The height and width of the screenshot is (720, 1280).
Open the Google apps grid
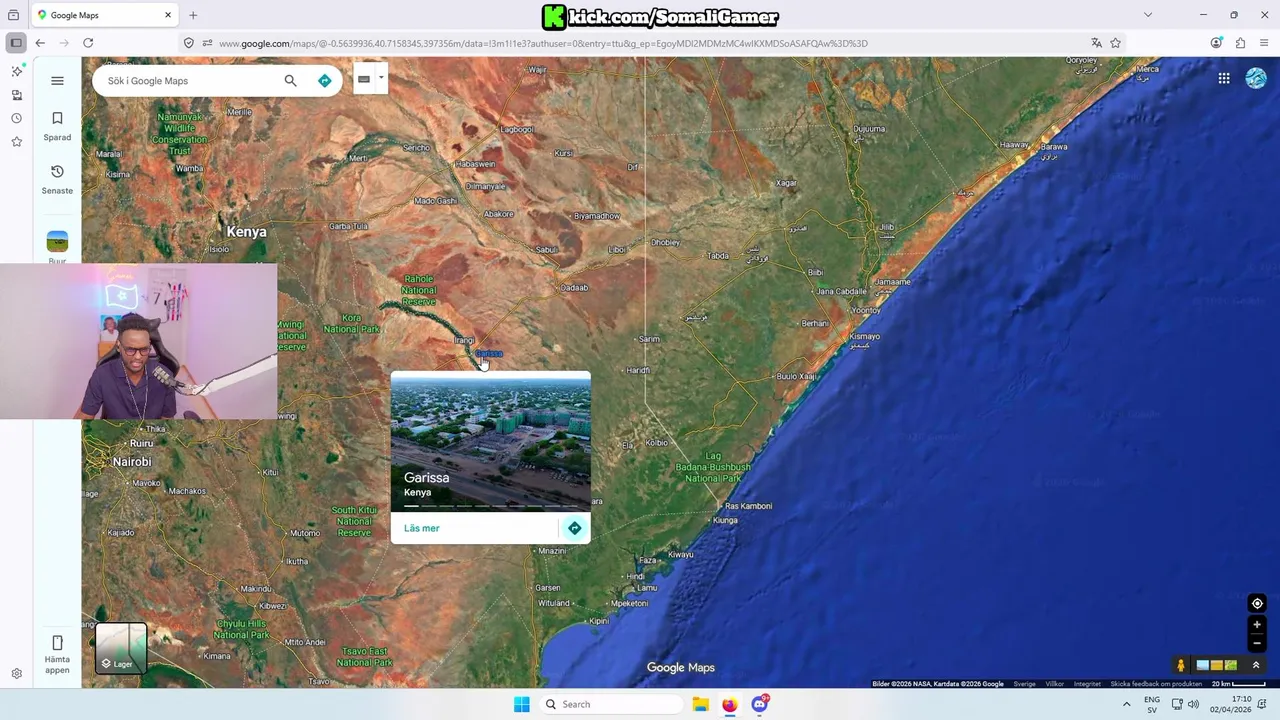pyautogui.click(x=1224, y=78)
